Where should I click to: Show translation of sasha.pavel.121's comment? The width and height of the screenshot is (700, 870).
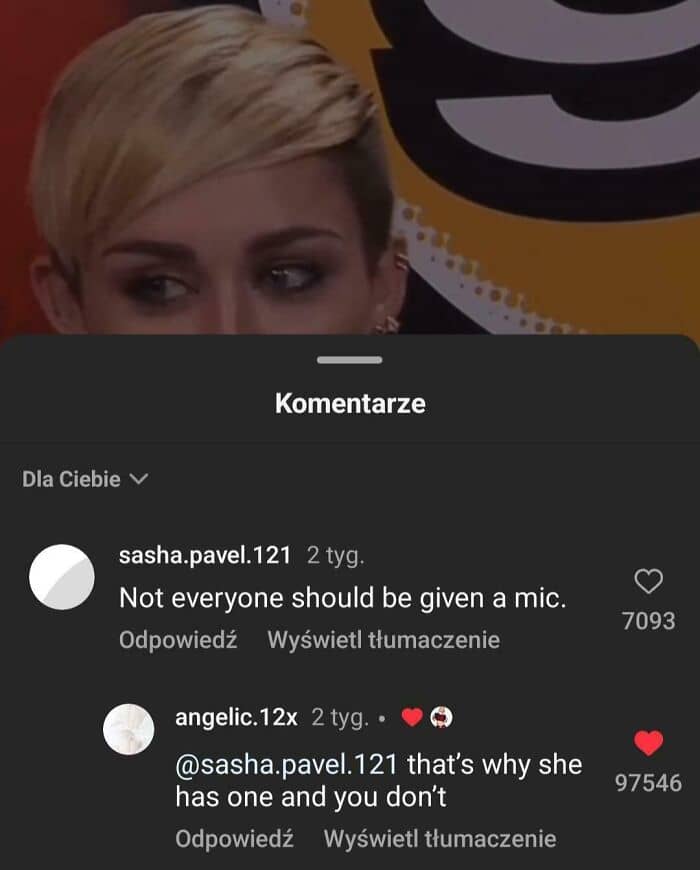384,640
